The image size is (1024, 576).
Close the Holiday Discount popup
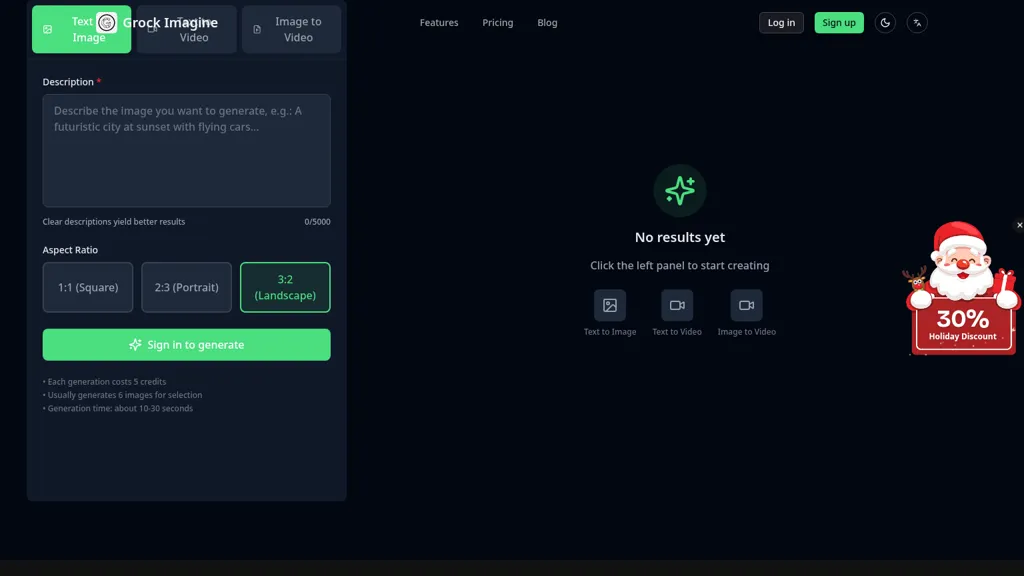tap(1019, 225)
